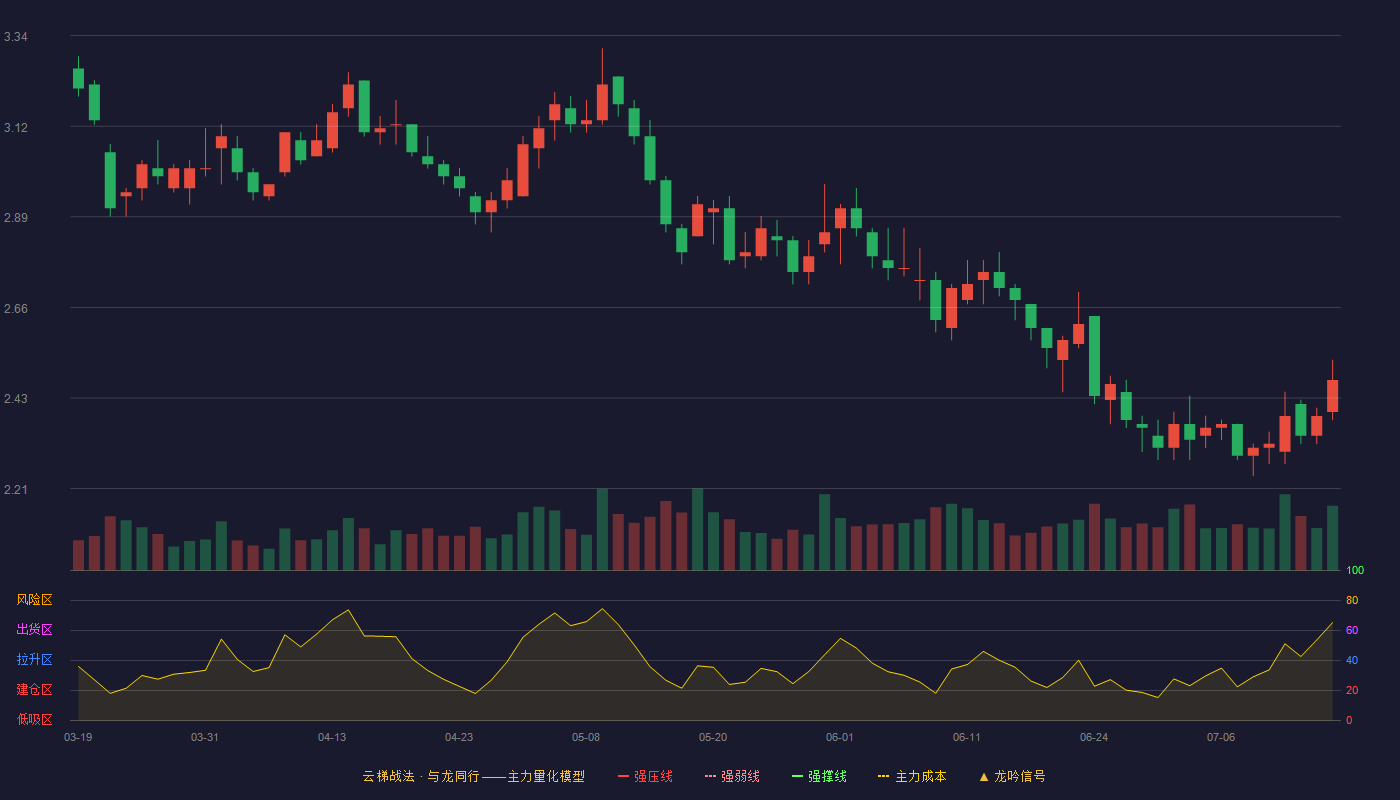Click the 3.34 price axis label
1400x800 pixels.
click(15, 37)
